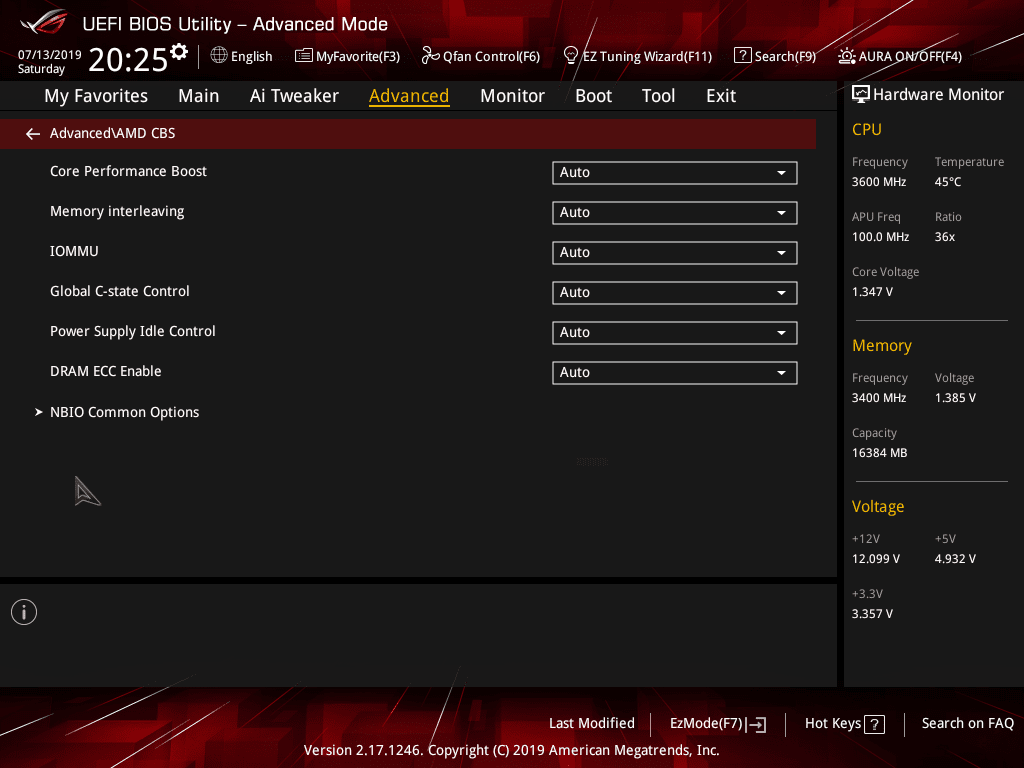Open the clock settings gear icon
1024x768 pixels.
tap(179, 52)
